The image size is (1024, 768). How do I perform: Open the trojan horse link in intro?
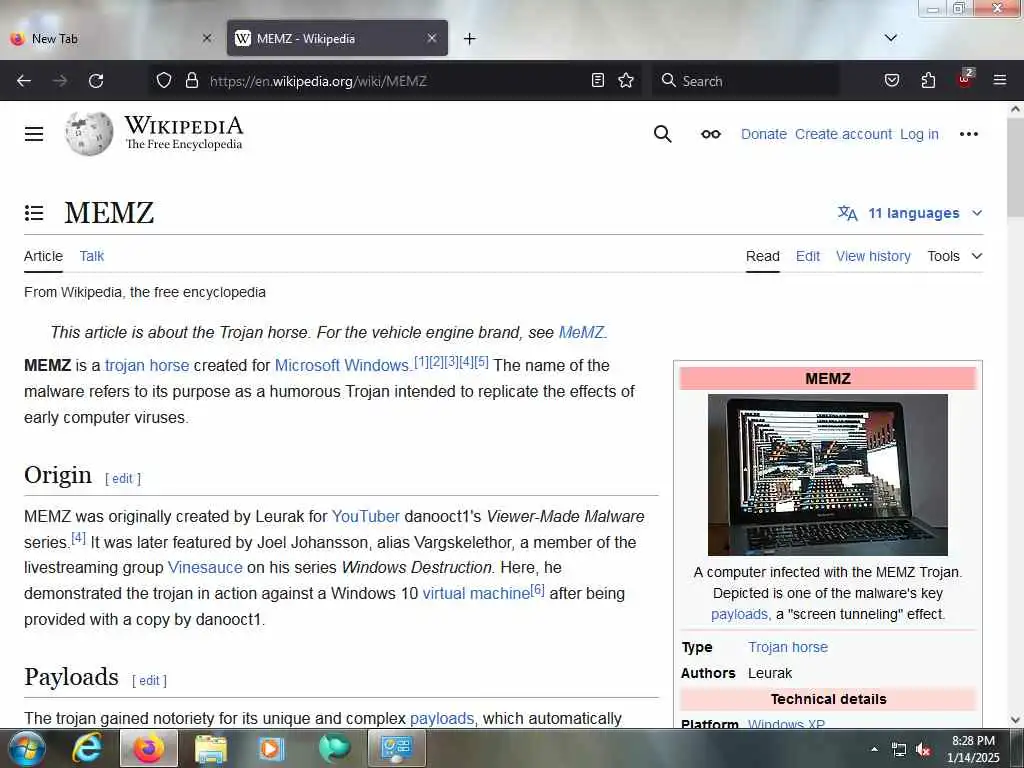147,365
